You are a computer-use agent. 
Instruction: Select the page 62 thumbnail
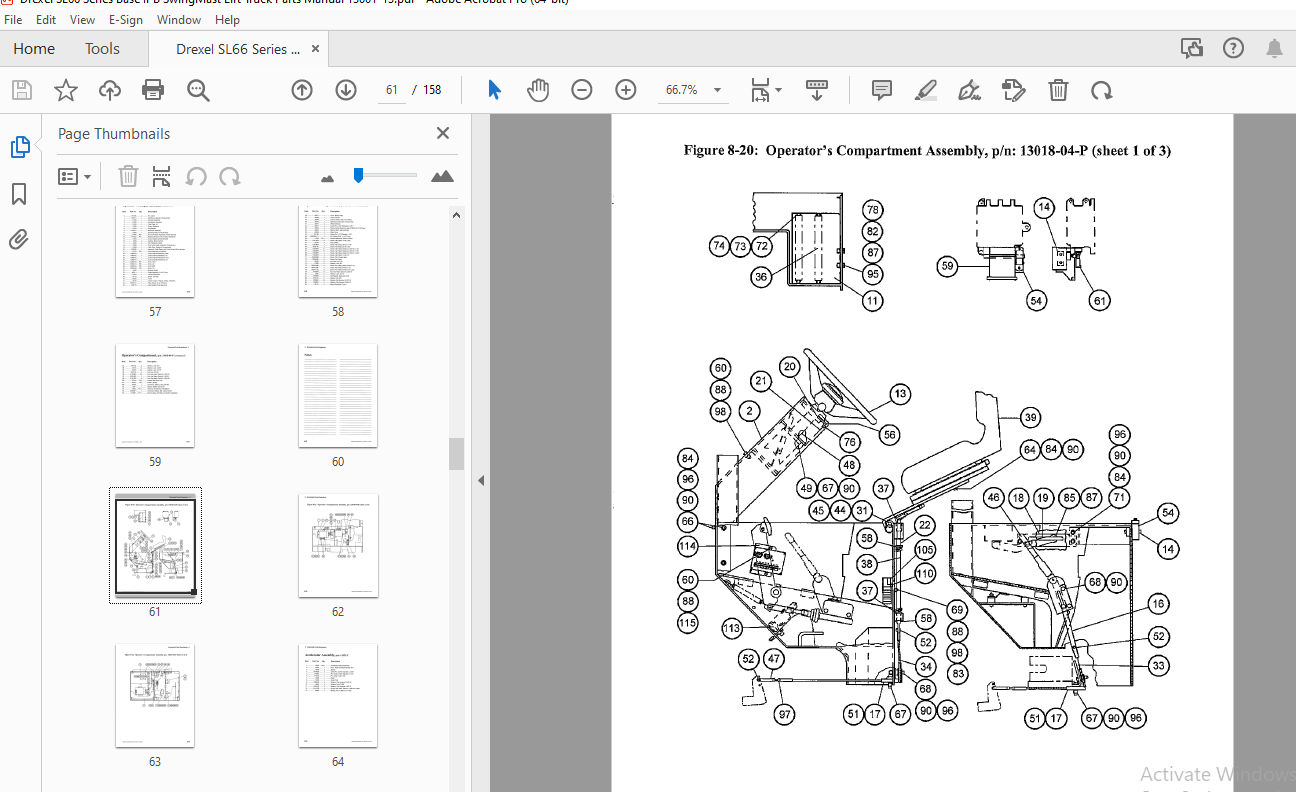click(338, 546)
